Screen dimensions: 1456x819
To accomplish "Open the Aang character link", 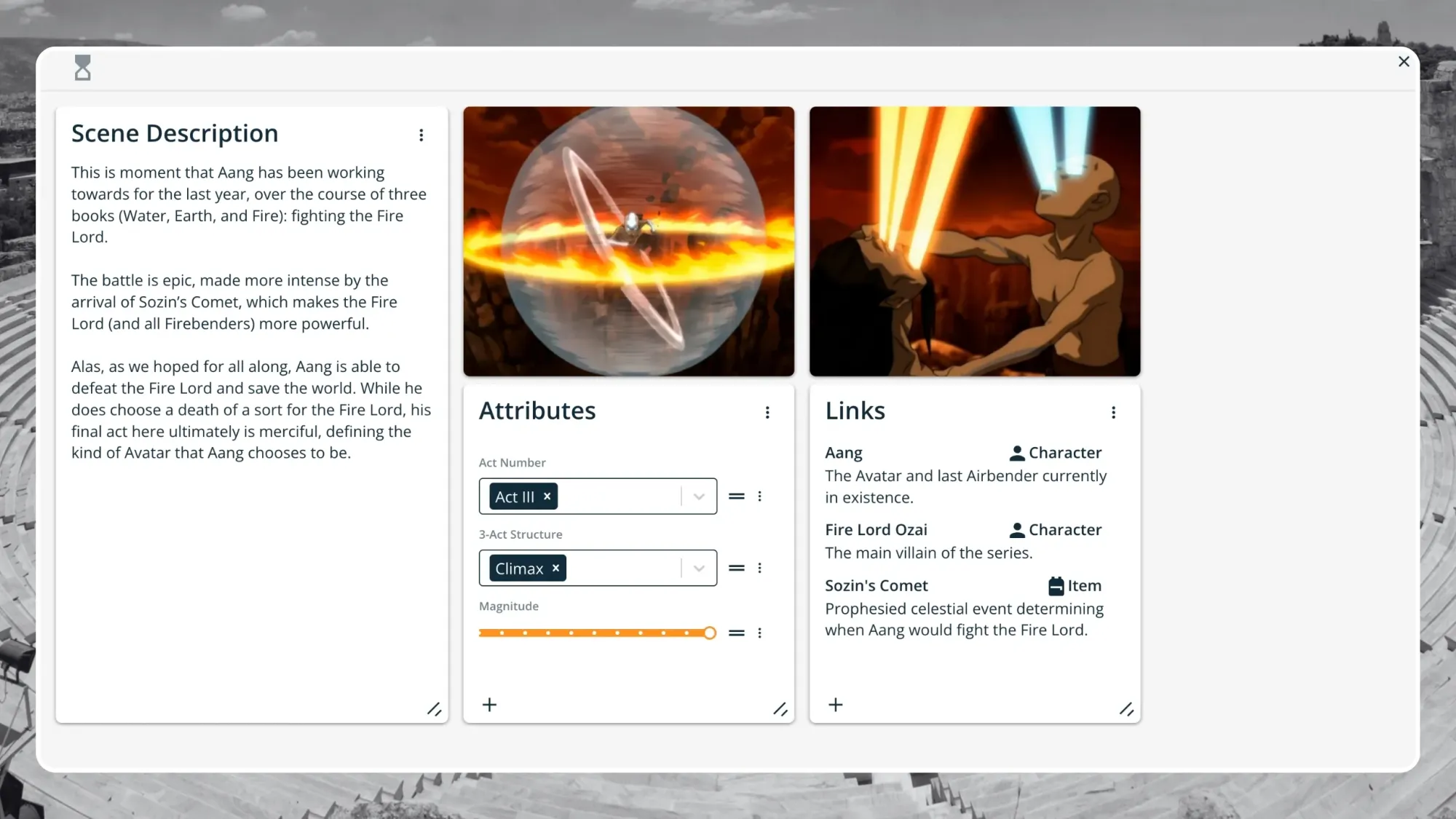I will (844, 453).
